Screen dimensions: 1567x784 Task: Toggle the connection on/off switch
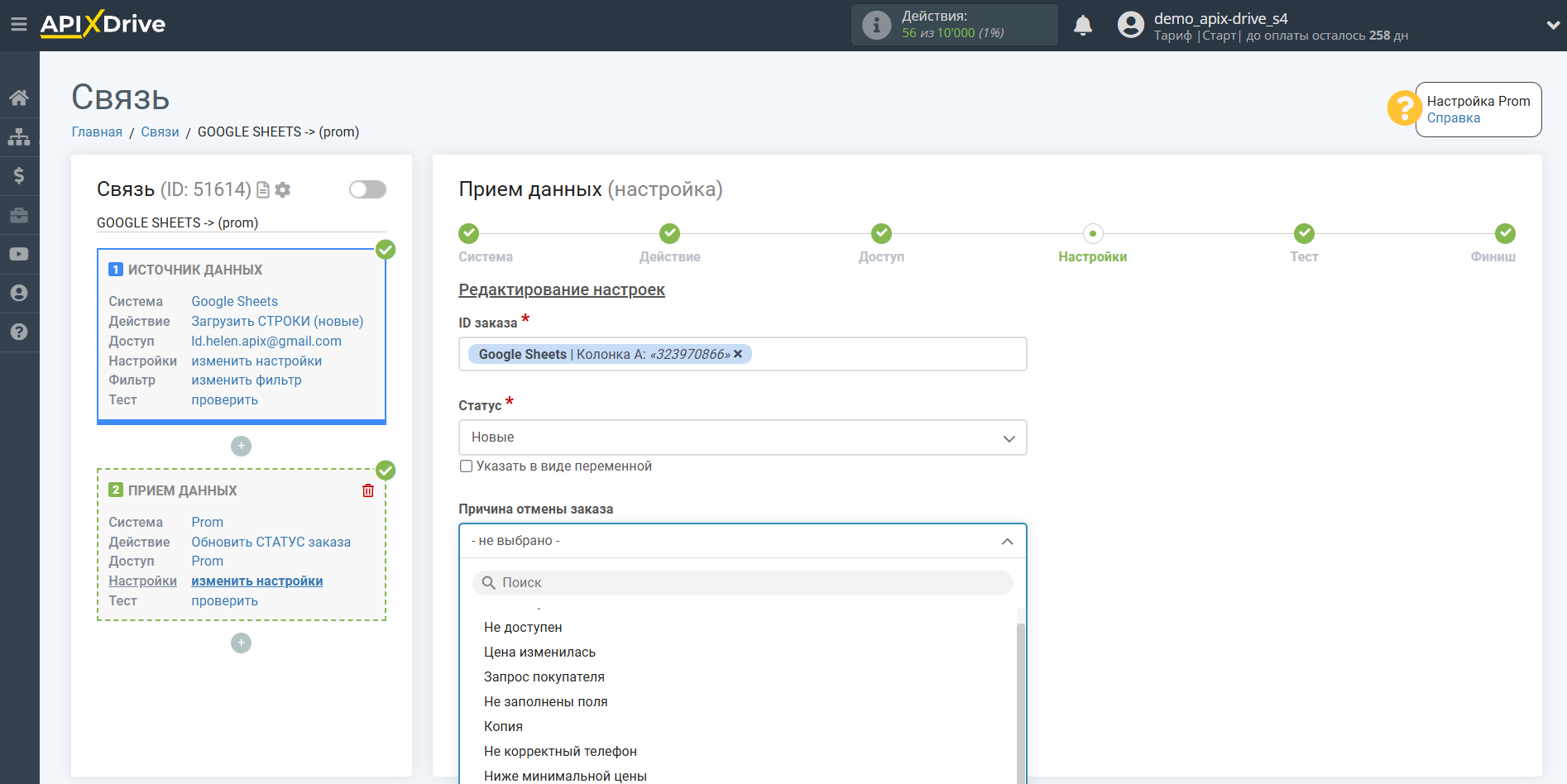[x=367, y=189]
